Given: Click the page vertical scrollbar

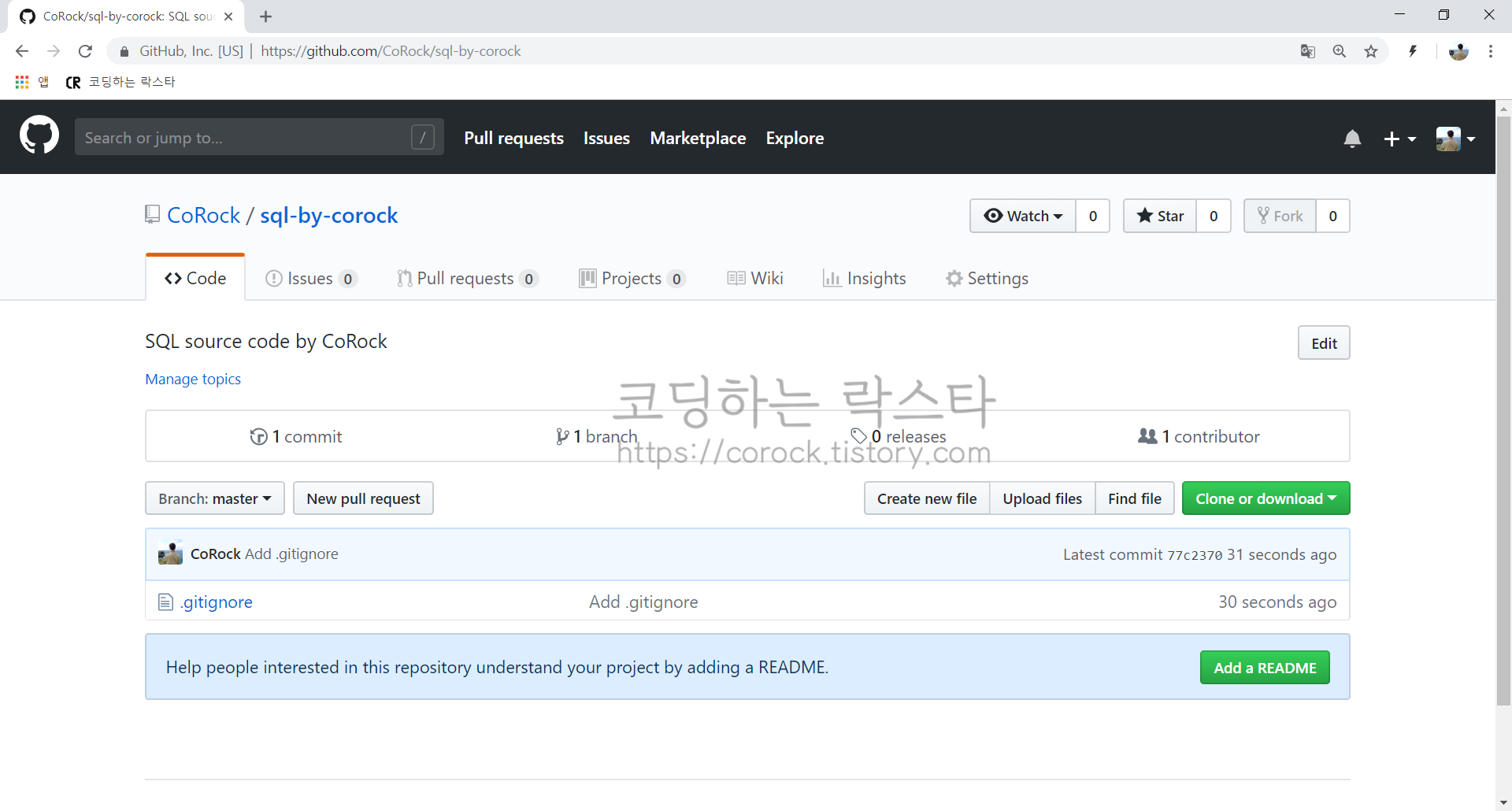Looking at the screenshot, I should click(1503, 409).
